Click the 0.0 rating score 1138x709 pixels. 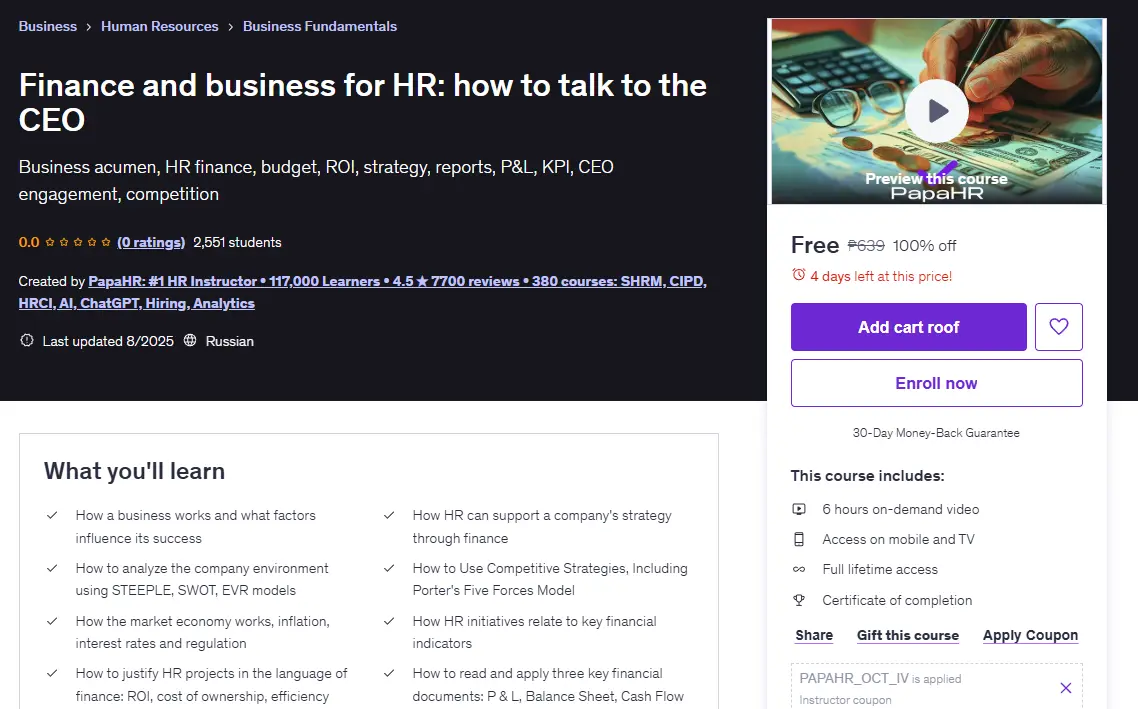click(x=29, y=242)
